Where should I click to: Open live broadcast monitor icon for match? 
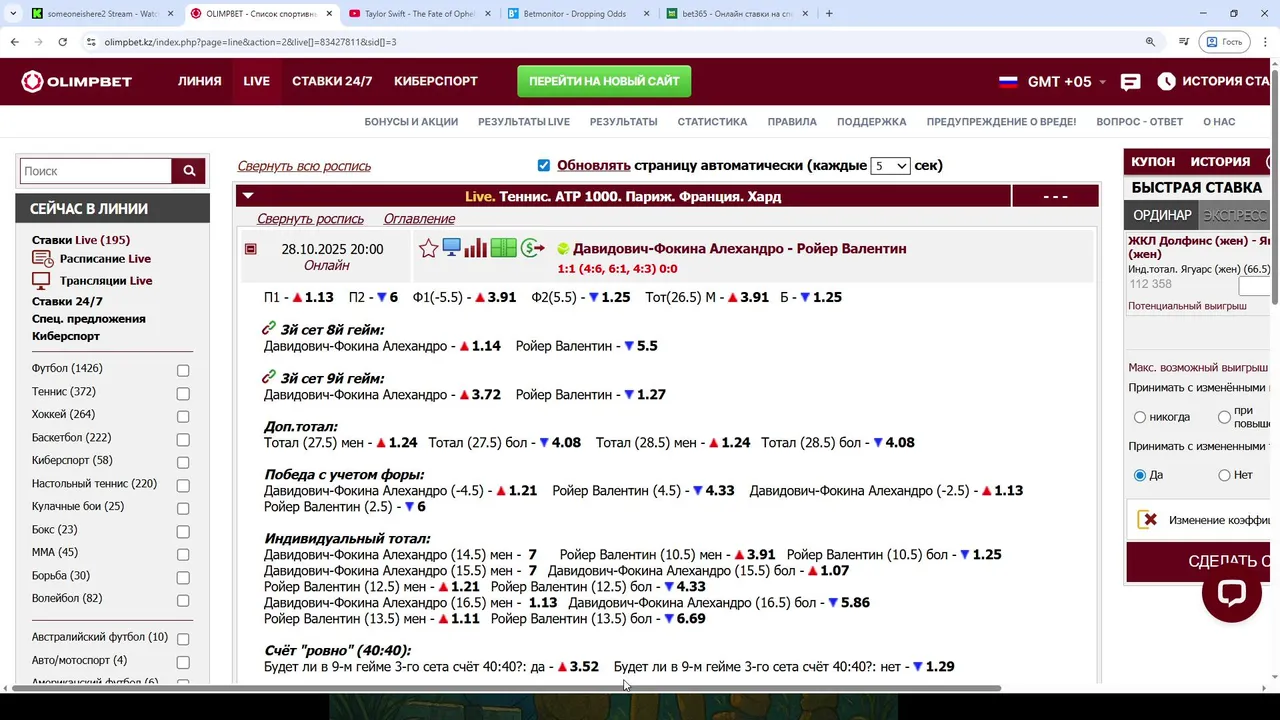click(451, 248)
